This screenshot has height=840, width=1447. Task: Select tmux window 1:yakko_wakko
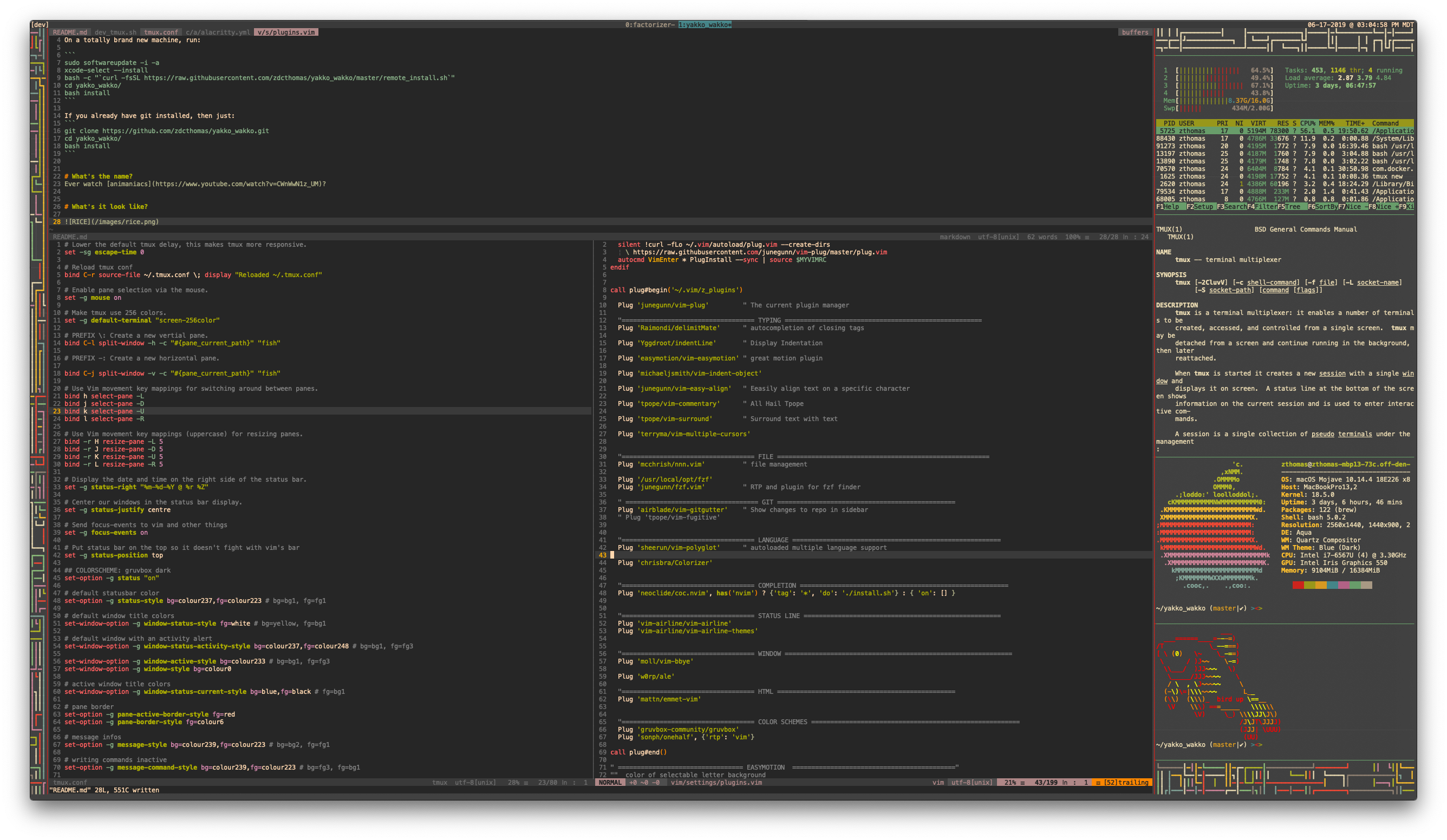(x=705, y=25)
